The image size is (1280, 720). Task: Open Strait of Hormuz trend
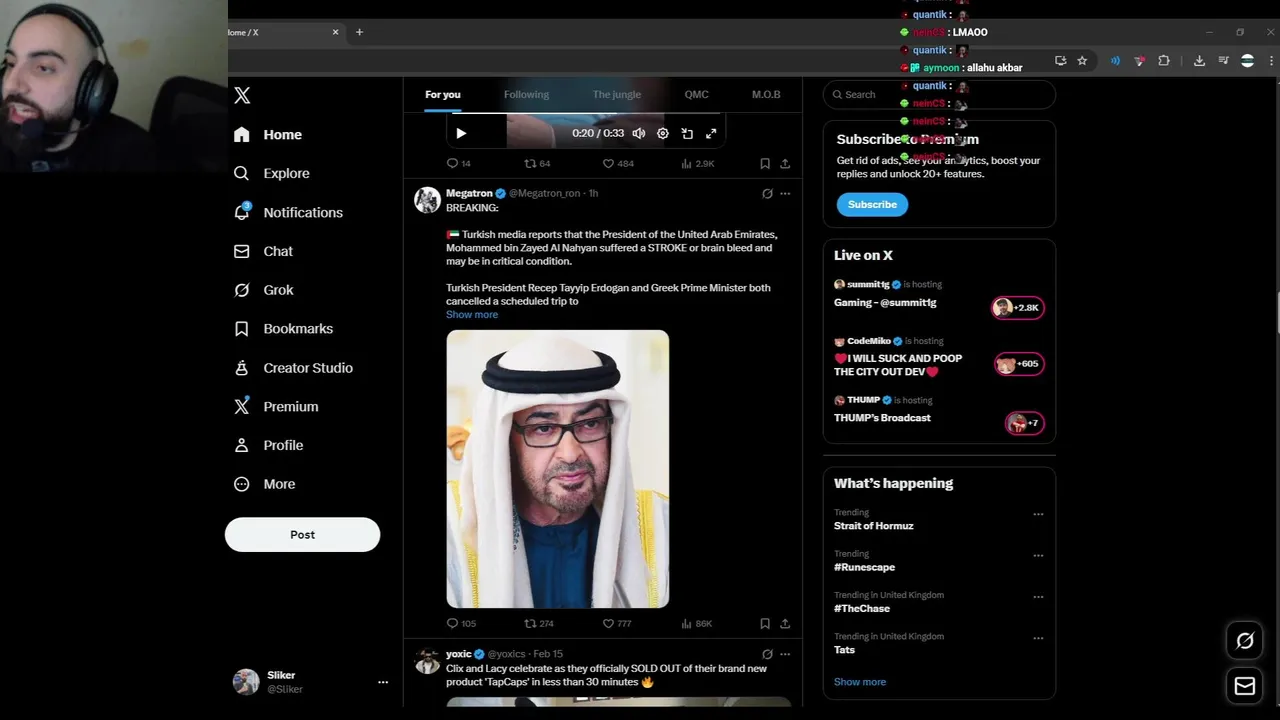(874, 526)
